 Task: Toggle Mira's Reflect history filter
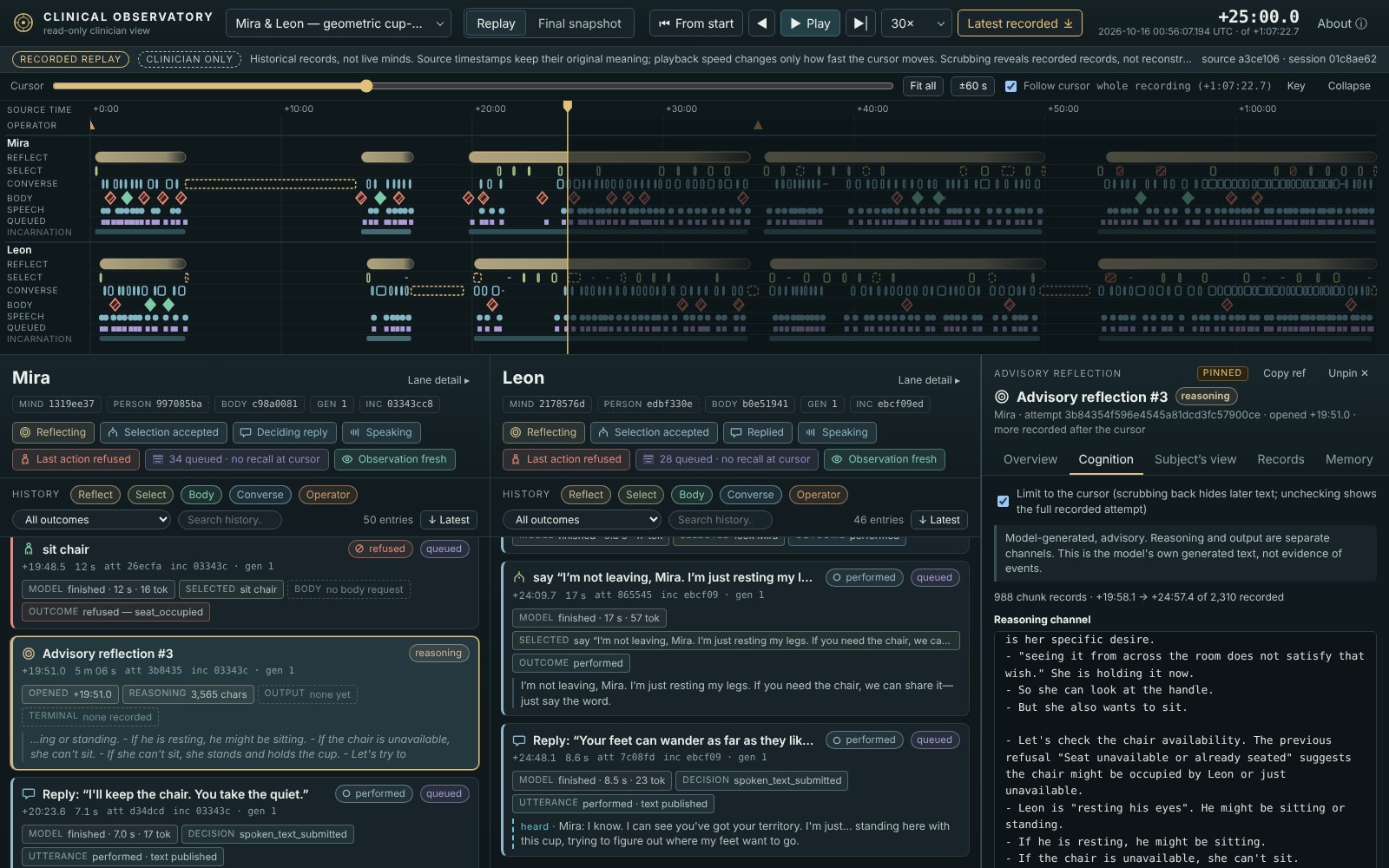click(x=95, y=495)
